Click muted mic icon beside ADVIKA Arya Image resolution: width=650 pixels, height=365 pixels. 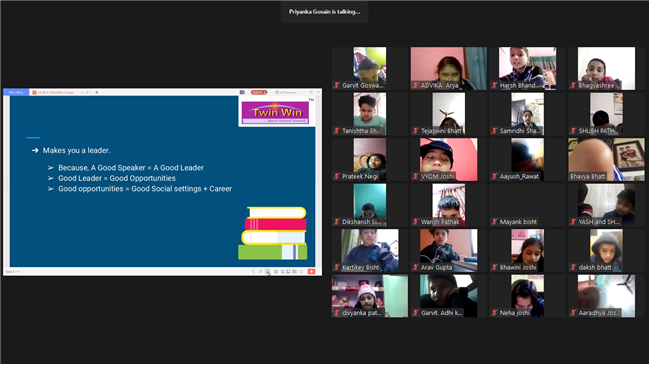[x=415, y=85]
